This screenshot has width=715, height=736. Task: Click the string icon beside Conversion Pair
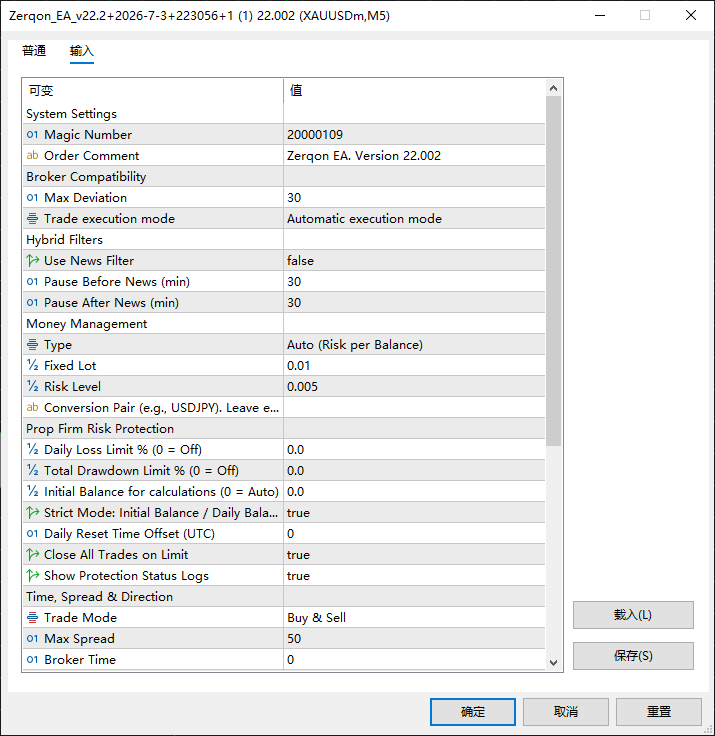[x=32, y=407]
